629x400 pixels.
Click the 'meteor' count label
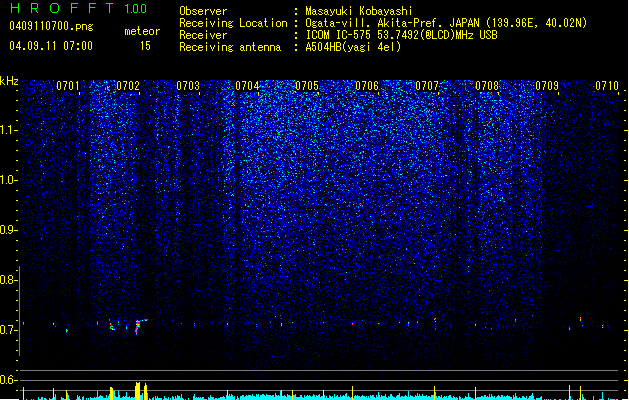142,31
